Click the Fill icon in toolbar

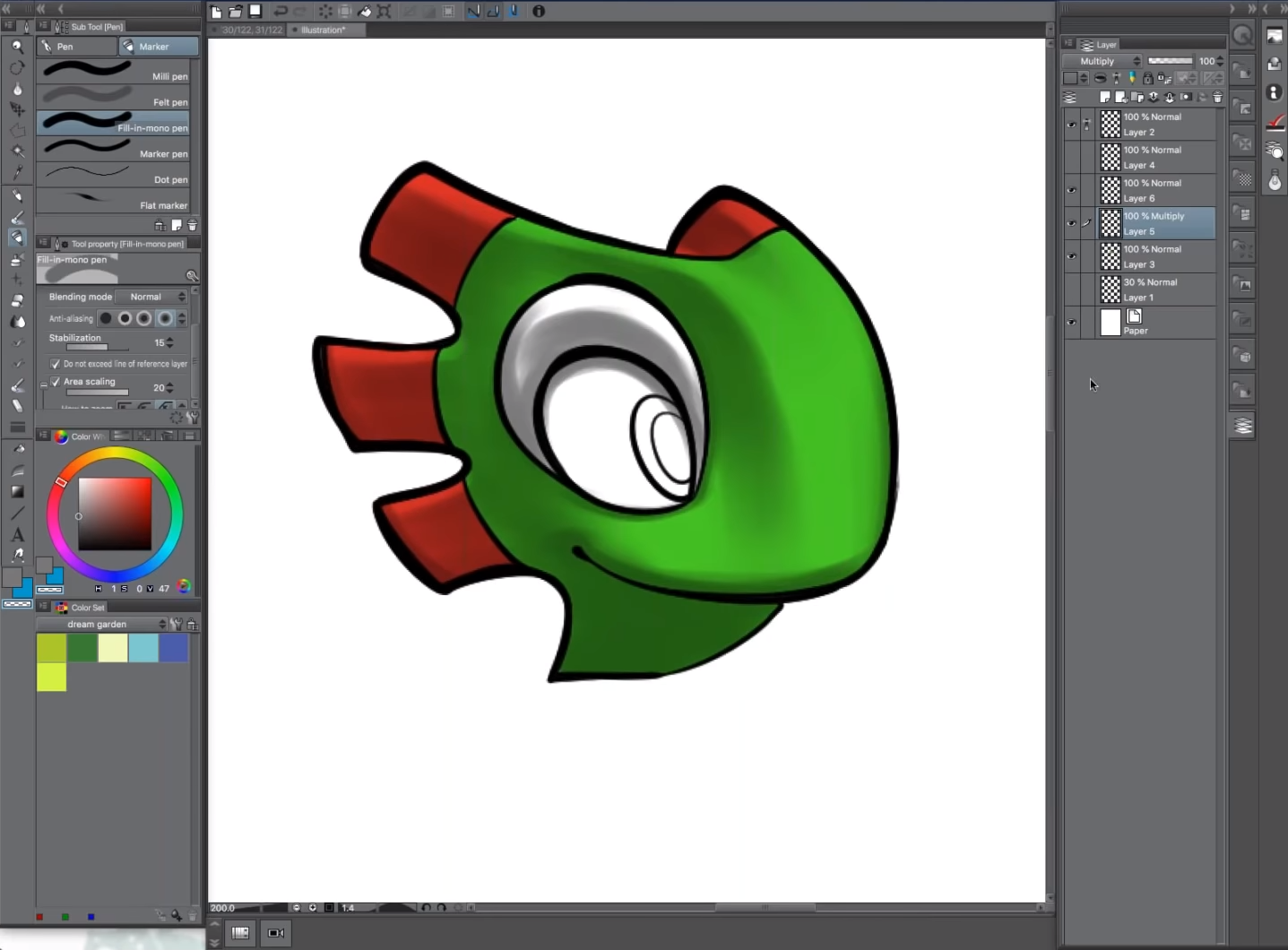[365, 12]
